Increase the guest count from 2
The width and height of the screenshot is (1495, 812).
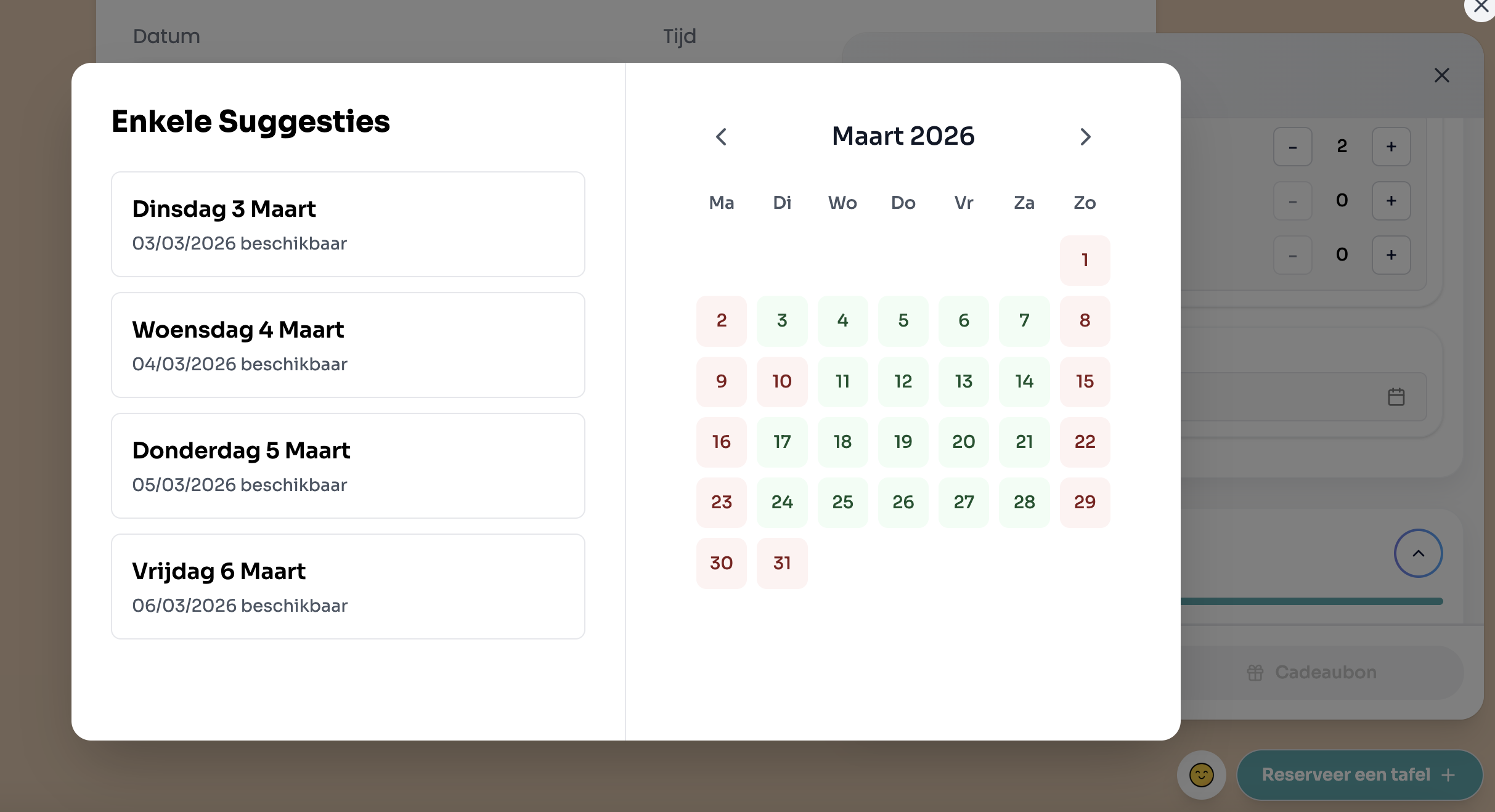[x=1391, y=147]
